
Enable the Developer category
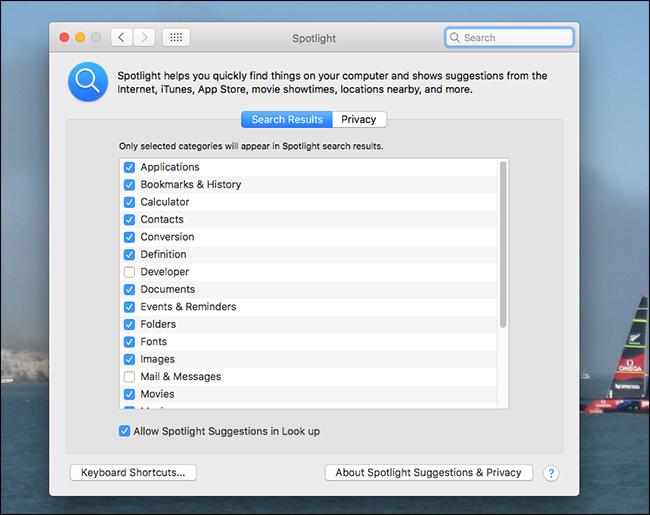[x=129, y=272]
